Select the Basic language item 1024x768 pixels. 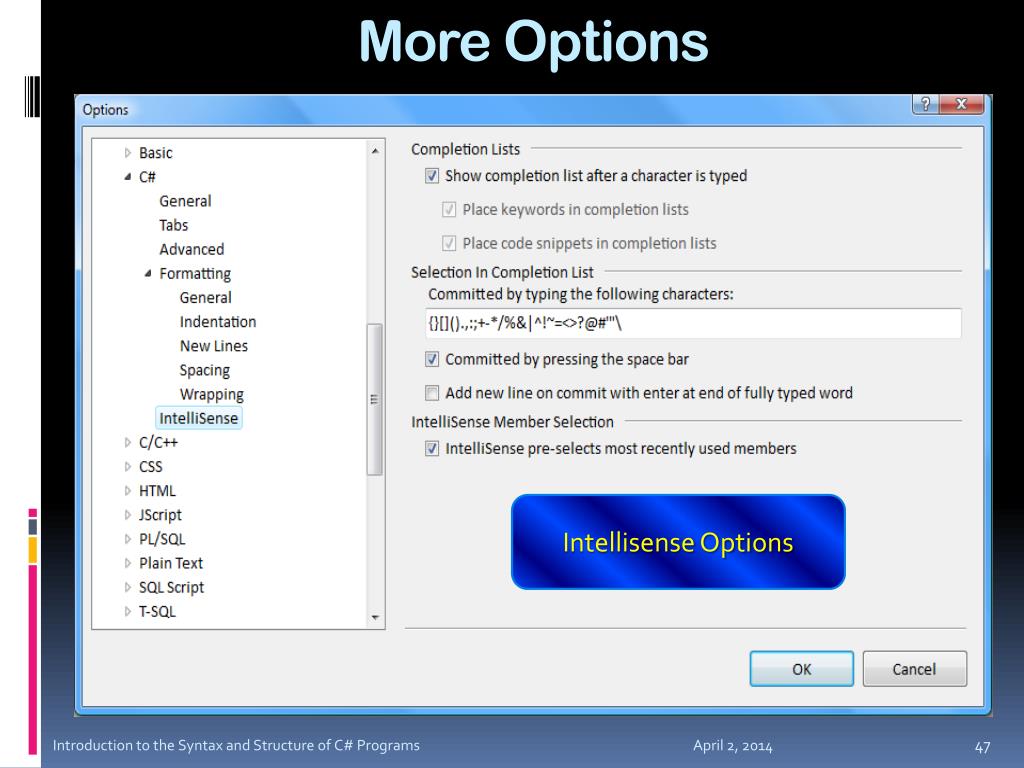point(155,153)
